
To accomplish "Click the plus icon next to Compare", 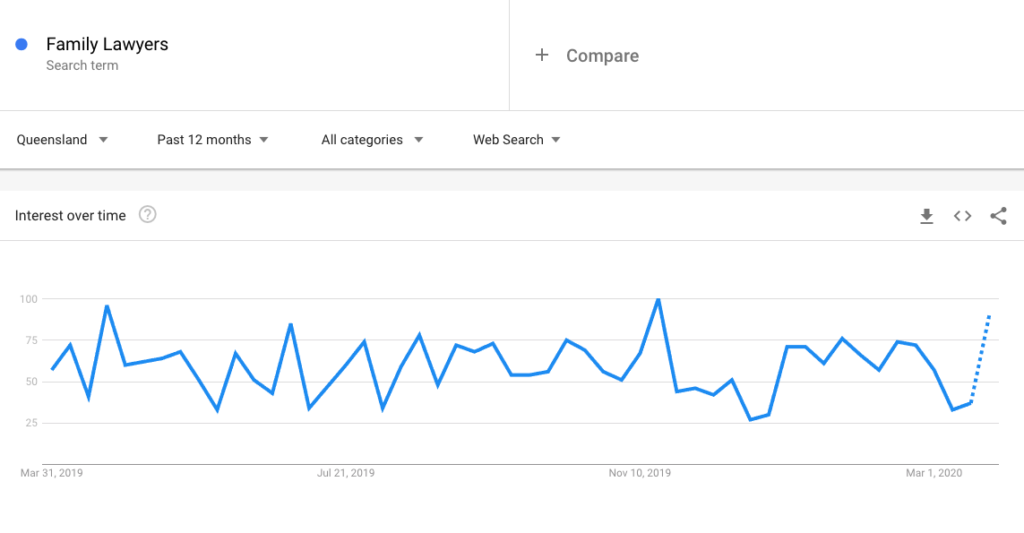I will (x=541, y=55).
